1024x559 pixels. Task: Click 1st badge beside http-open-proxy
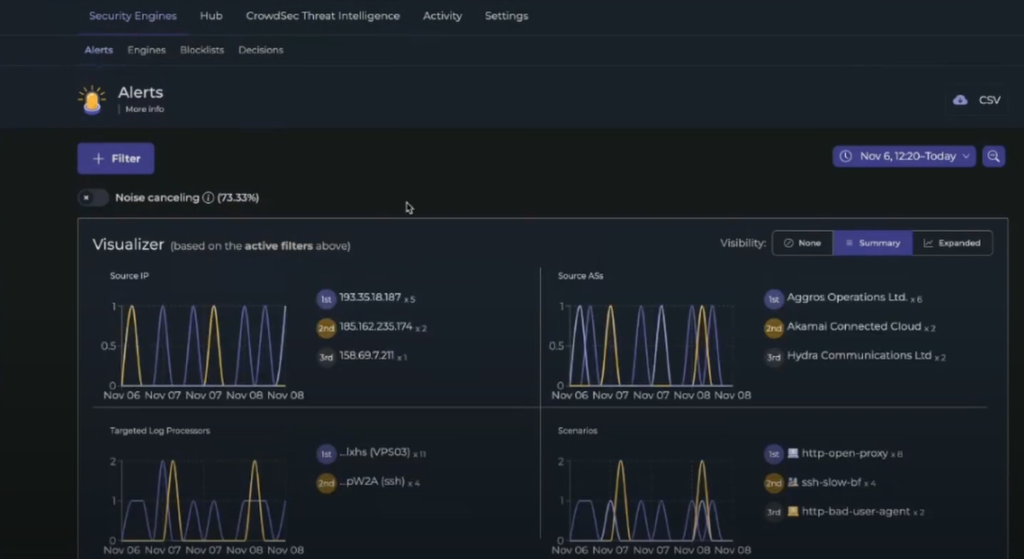[x=773, y=454]
